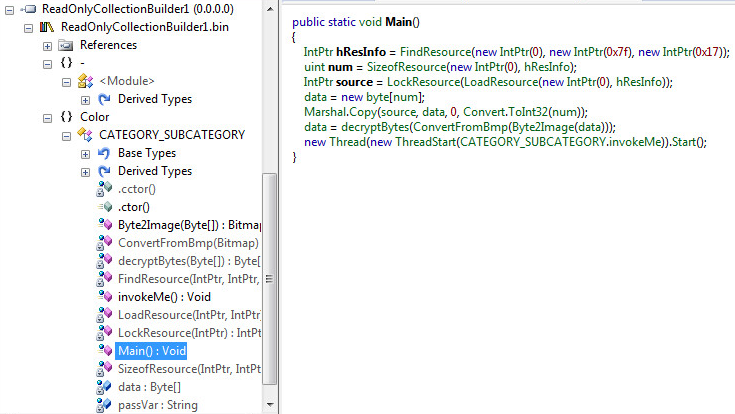Expand Base Types under CATEGORY_SUBCATEGORY
The height and width of the screenshot is (414, 735).
coord(85,154)
